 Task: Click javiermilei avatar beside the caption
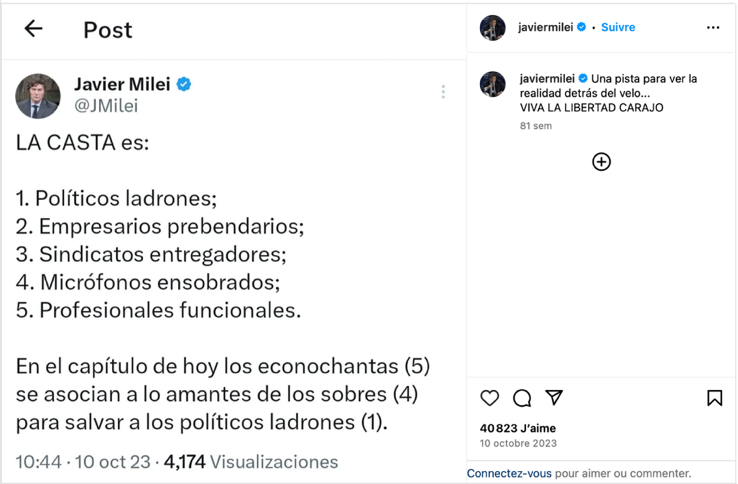(492, 84)
